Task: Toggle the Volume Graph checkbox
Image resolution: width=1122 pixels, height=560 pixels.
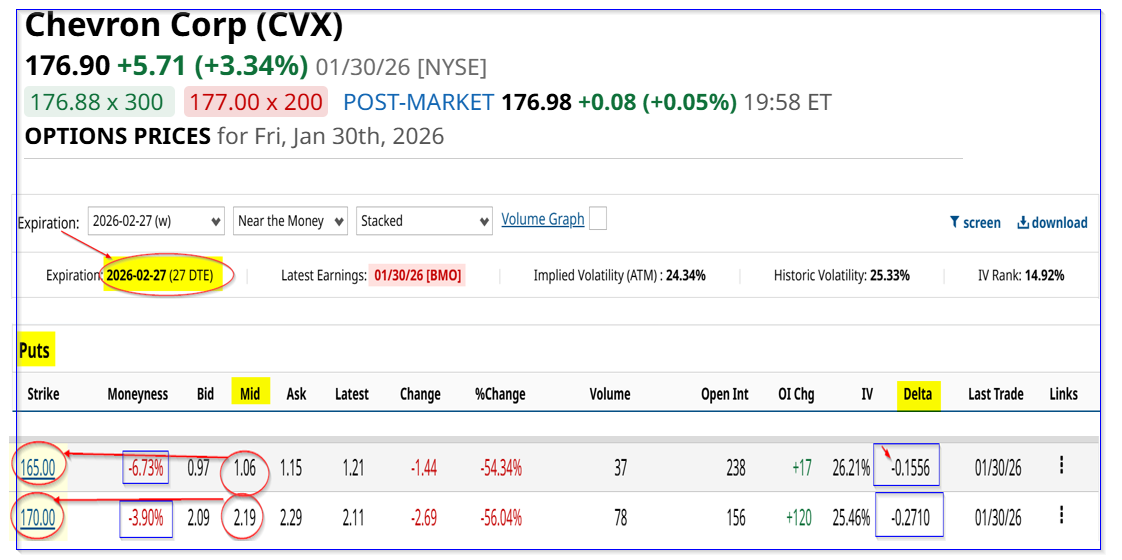Action: [x=598, y=219]
